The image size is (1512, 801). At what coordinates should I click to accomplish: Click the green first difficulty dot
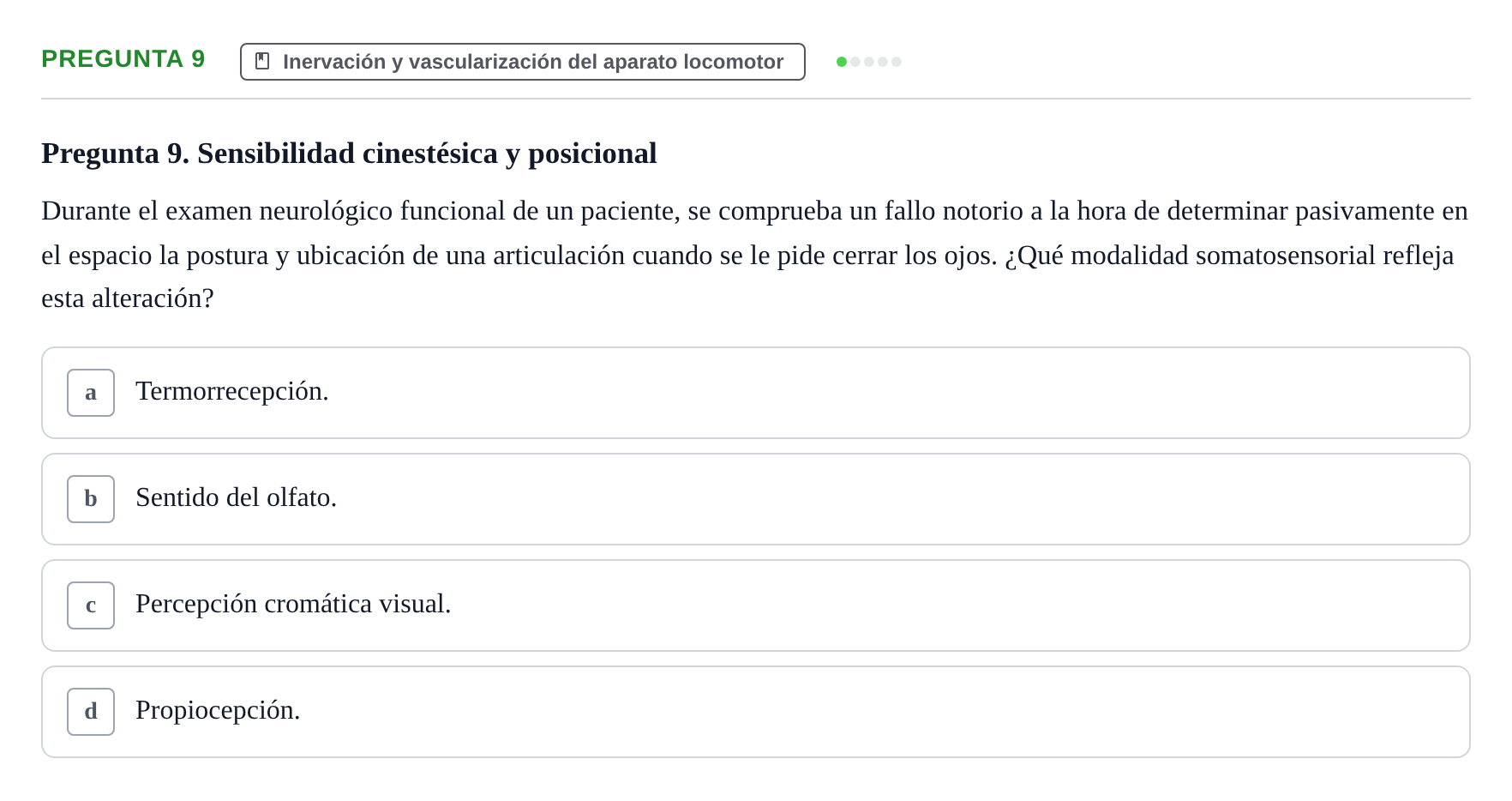coord(842,62)
